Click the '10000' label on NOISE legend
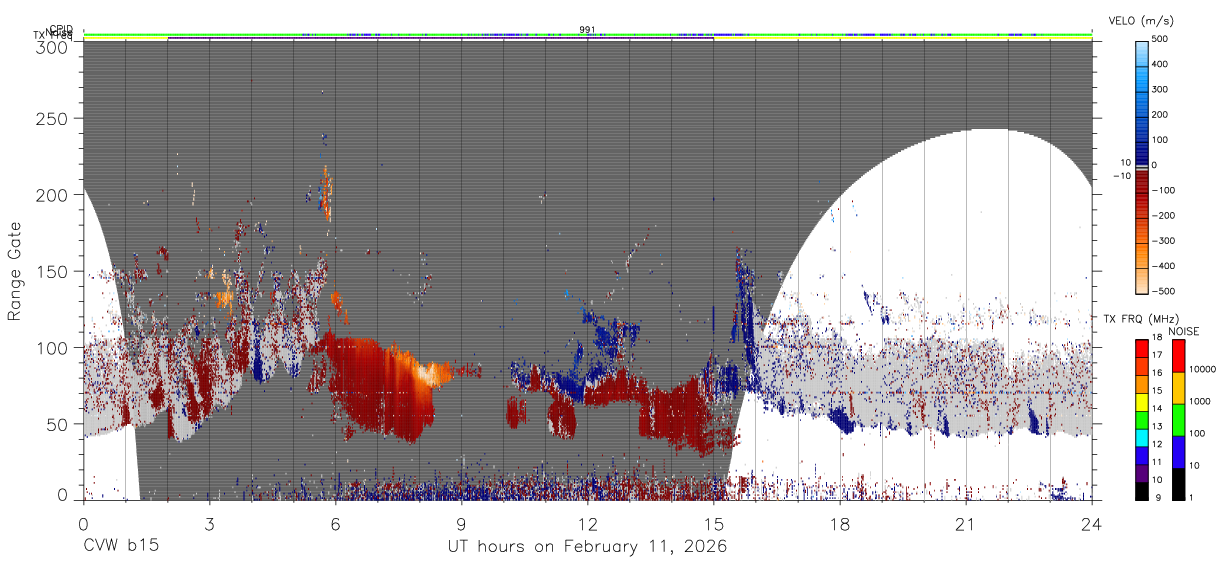 pyautogui.click(x=1203, y=369)
